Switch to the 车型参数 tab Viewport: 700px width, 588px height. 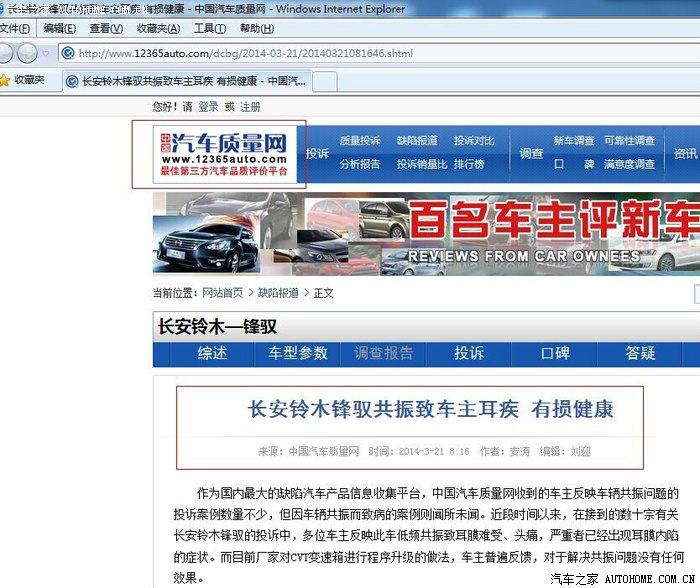pos(297,353)
